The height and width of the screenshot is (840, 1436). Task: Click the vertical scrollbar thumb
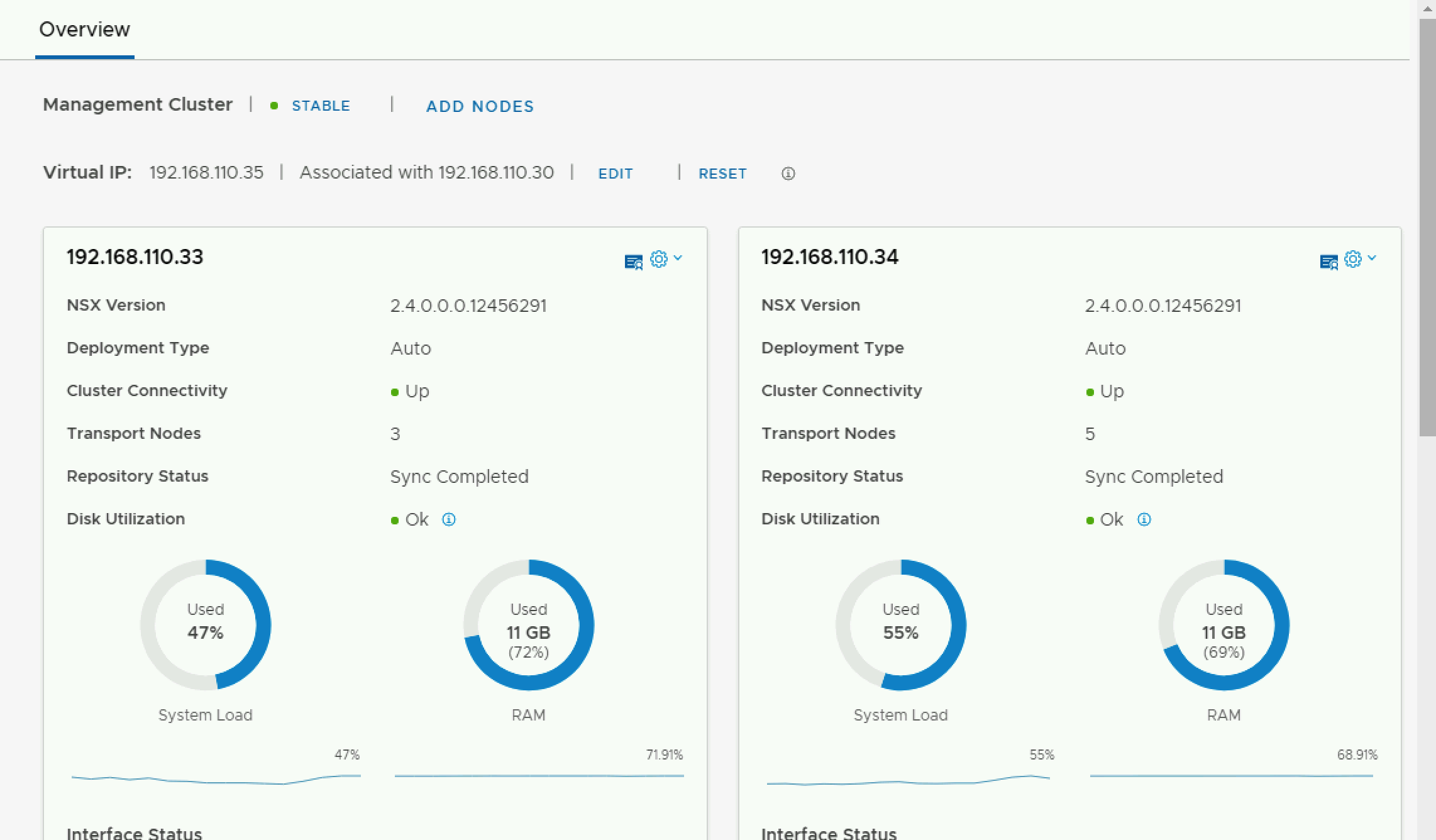coord(1427,226)
